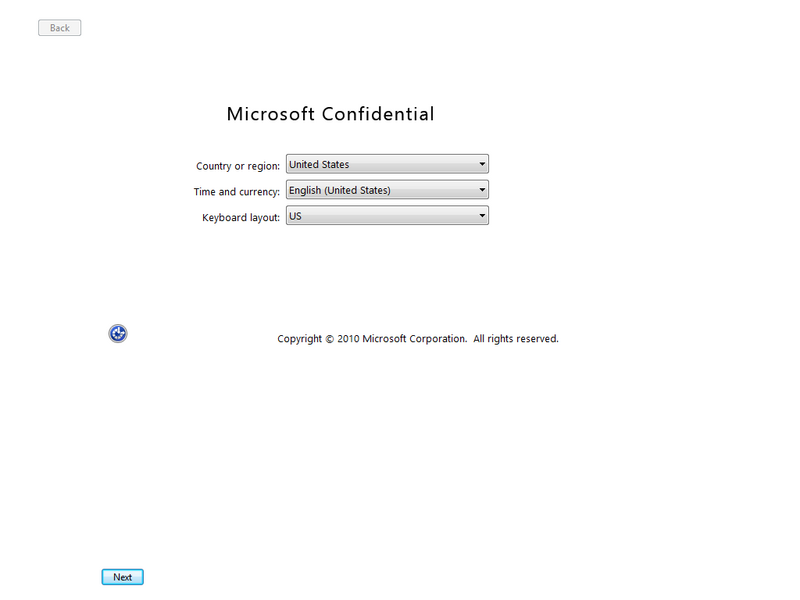
Task: Open the Keyboard layout dropdown
Action: (x=387, y=216)
